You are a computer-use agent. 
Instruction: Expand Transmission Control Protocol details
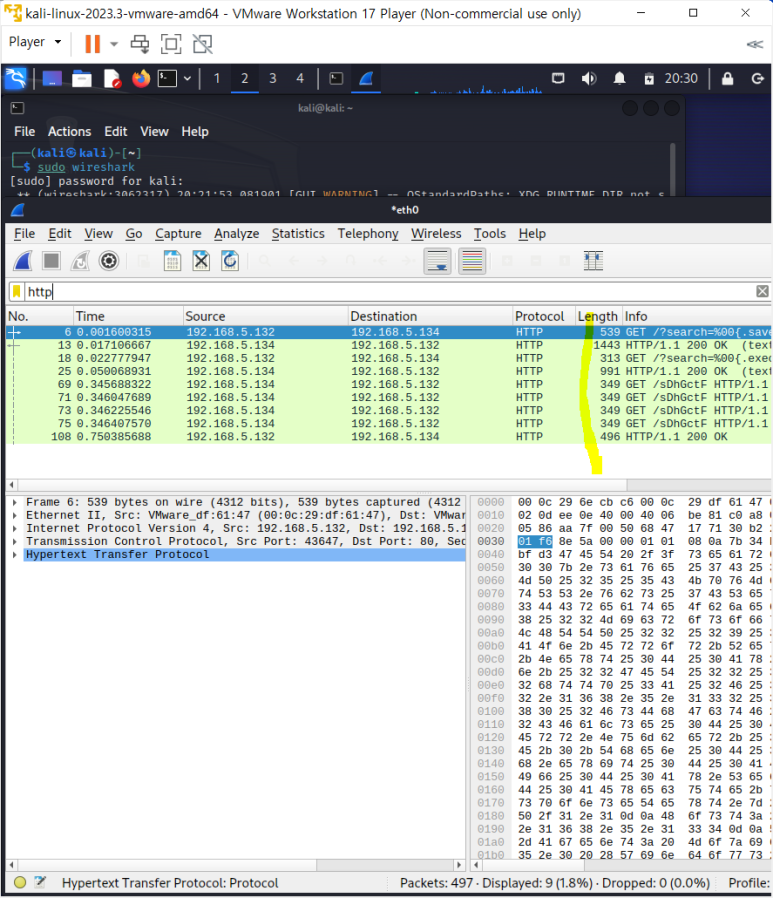point(14,542)
